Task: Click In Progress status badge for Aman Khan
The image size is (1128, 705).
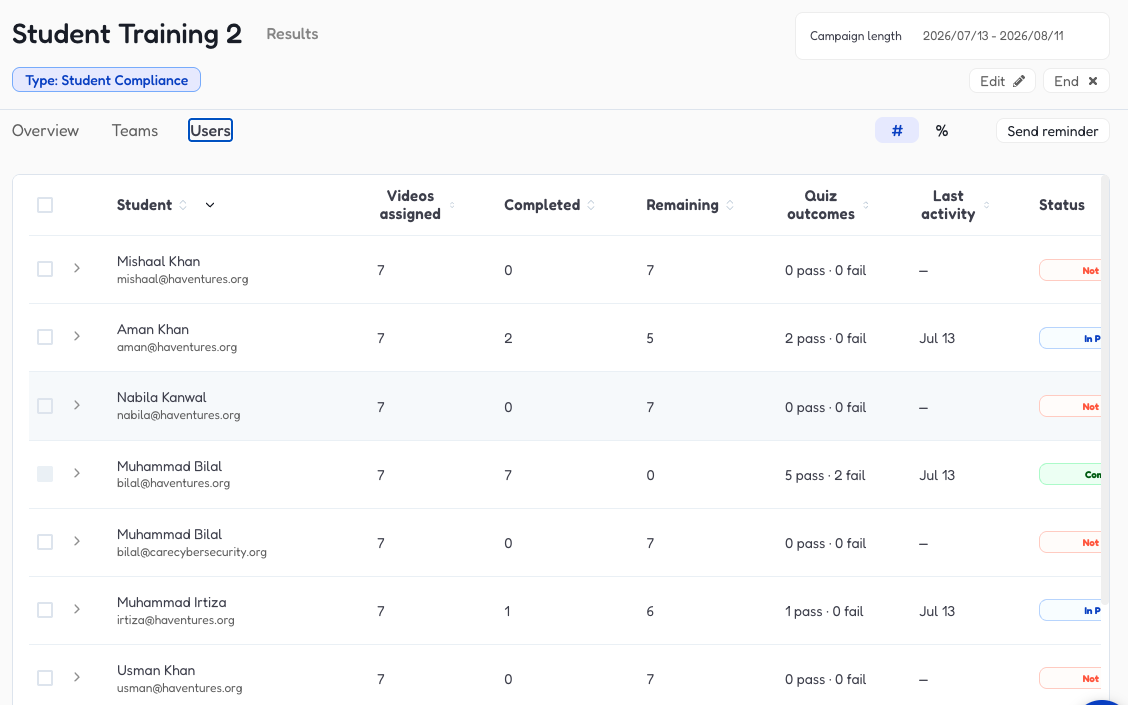Action: (1070, 338)
